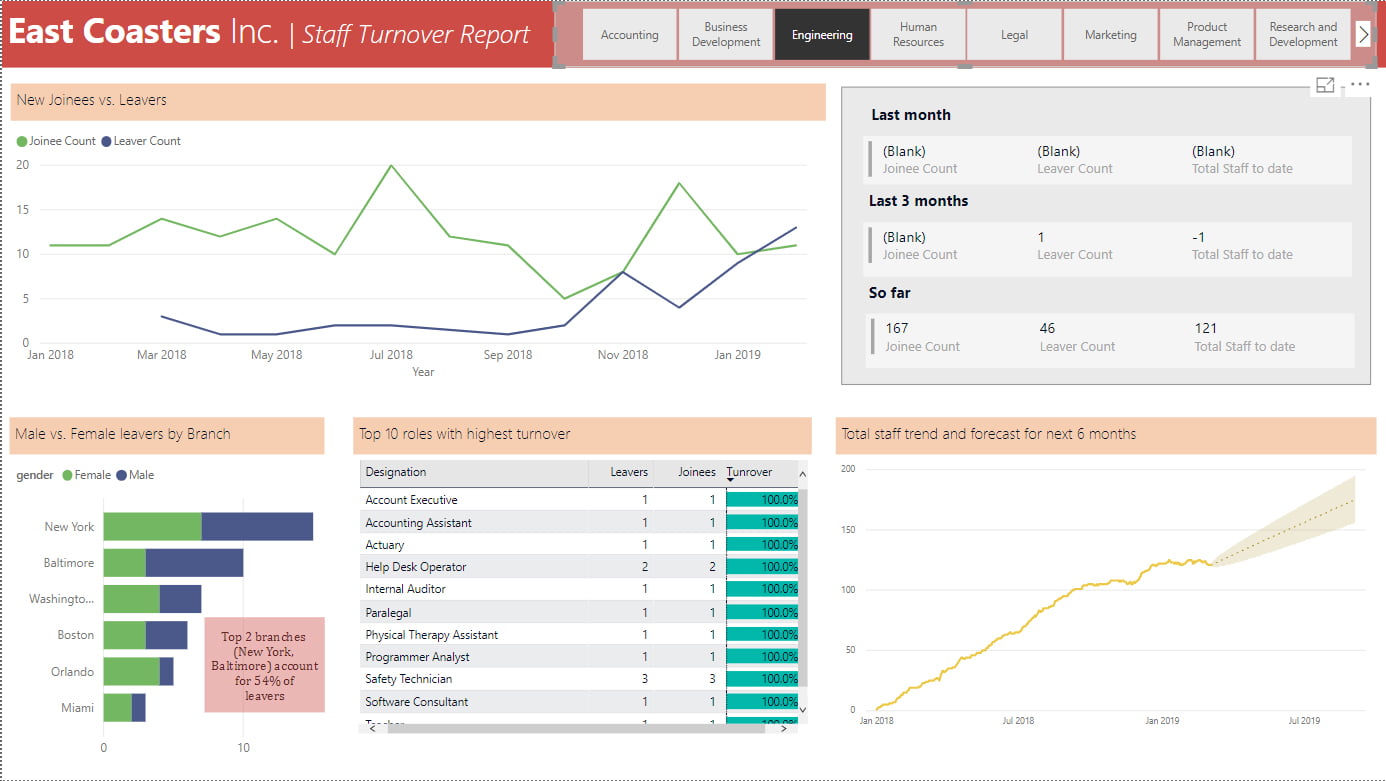The width and height of the screenshot is (1386, 781).
Task: Click the forecast shaded confidence band
Action: point(1300,523)
